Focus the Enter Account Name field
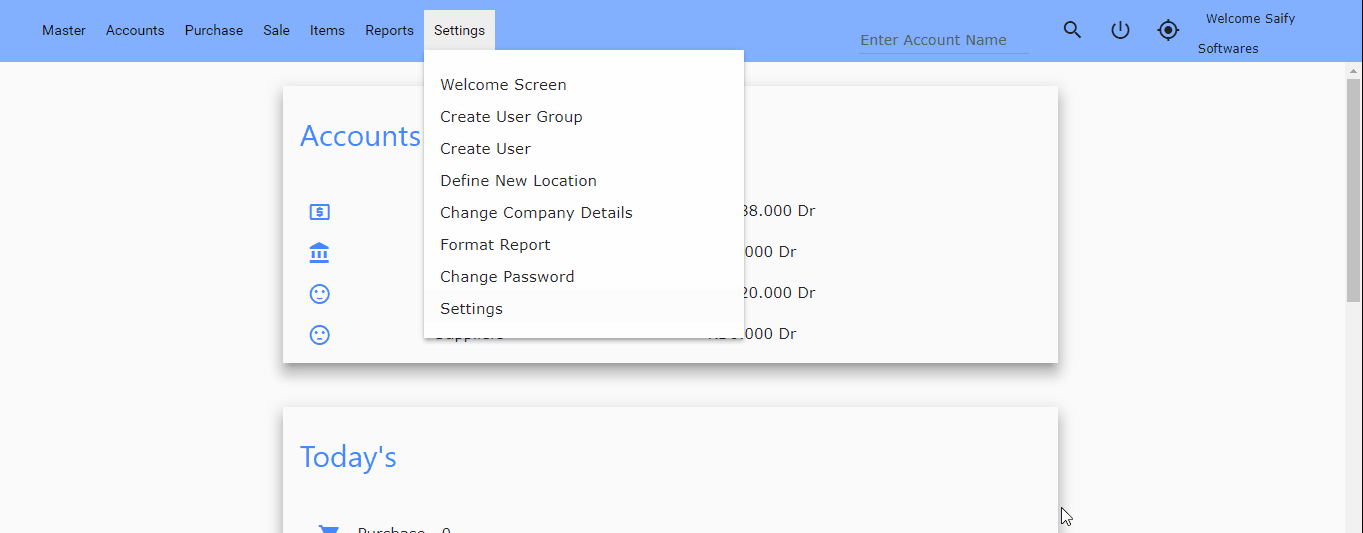 pos(942,40)
